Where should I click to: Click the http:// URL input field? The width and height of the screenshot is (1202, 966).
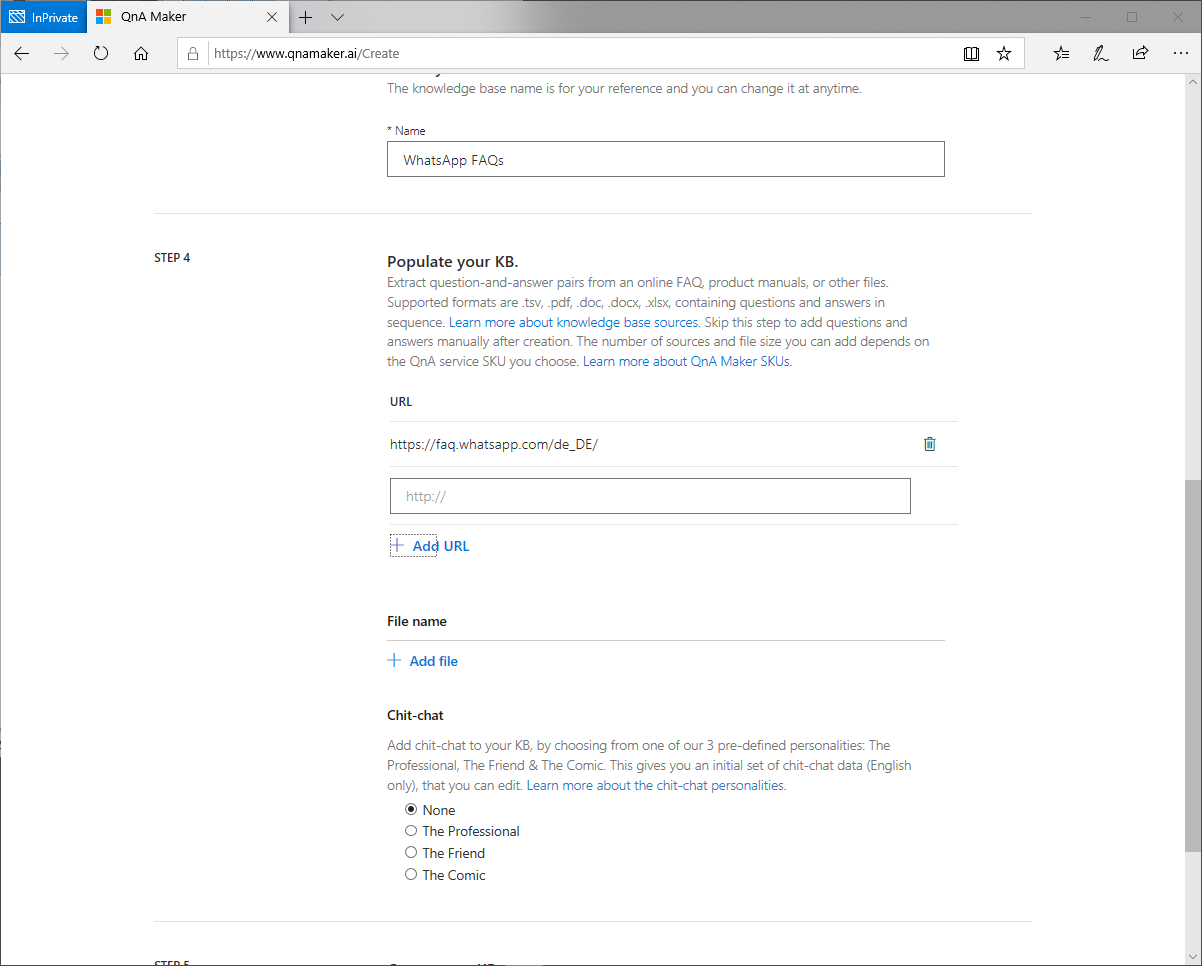click(x=650, y=496)
